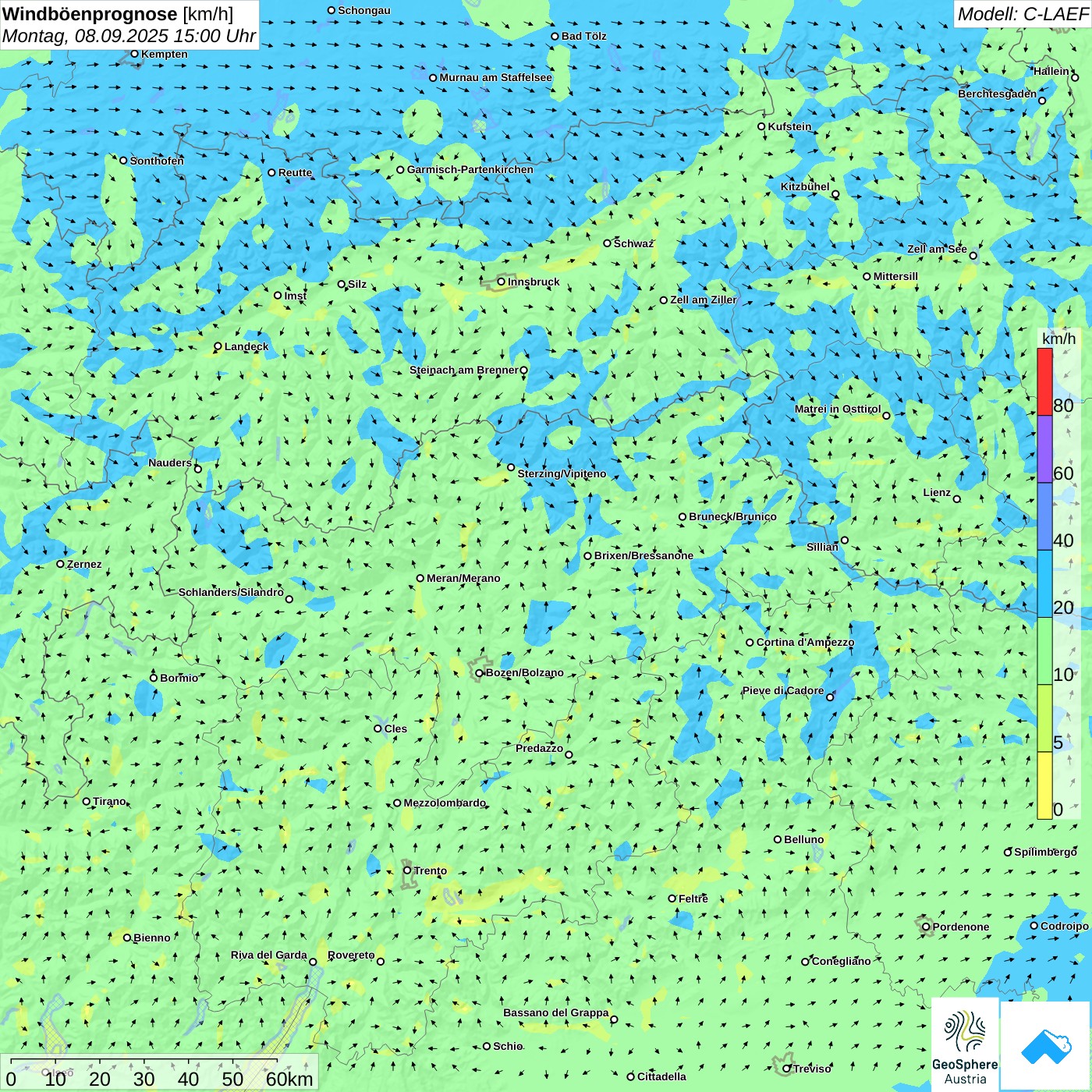The width and height of the screenshot is (1092, 1092).
Task: Click the Pieve di Cadore label
Action: click(x=783, y=690)
